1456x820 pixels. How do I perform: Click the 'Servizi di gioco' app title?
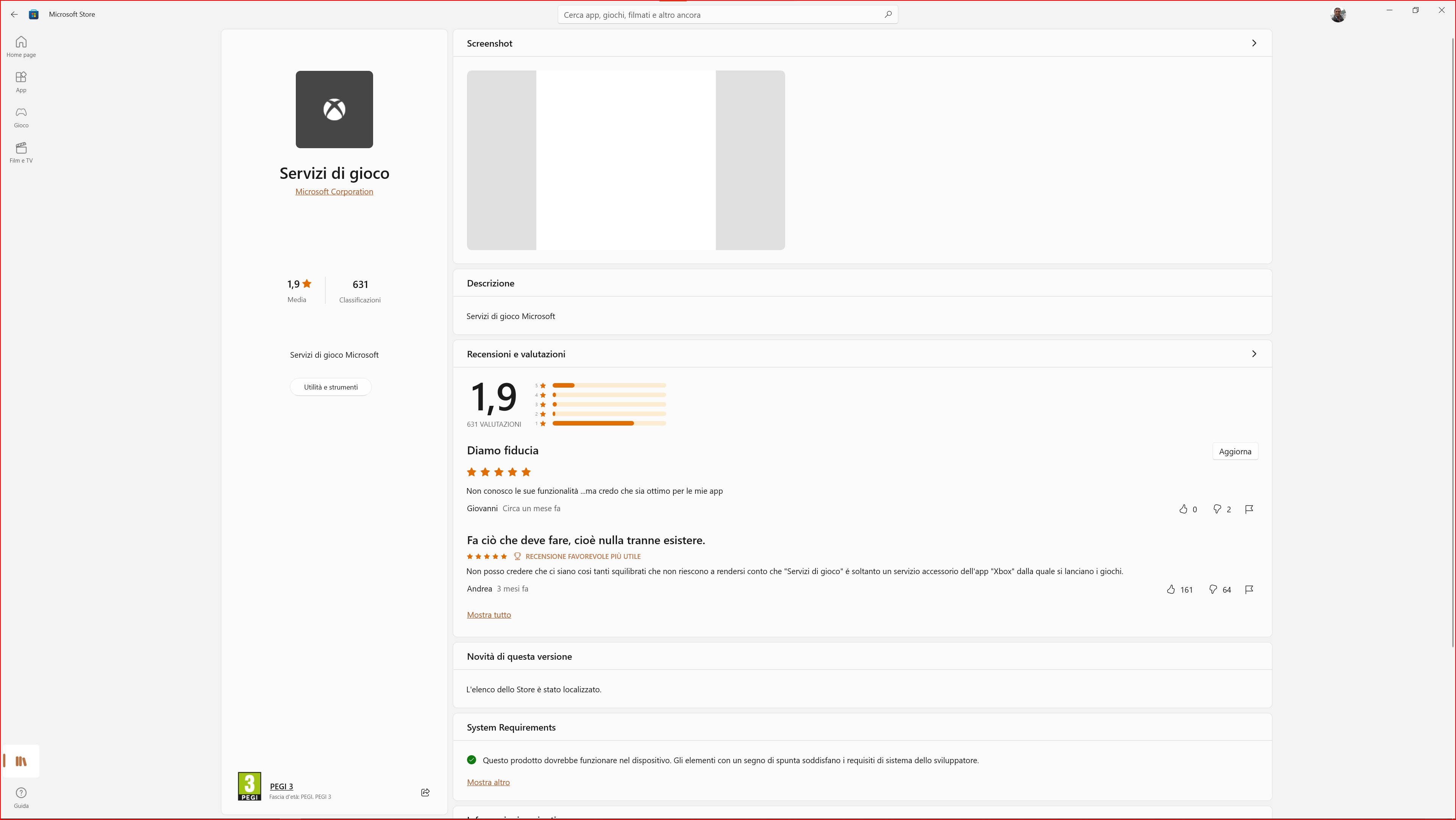334,173
